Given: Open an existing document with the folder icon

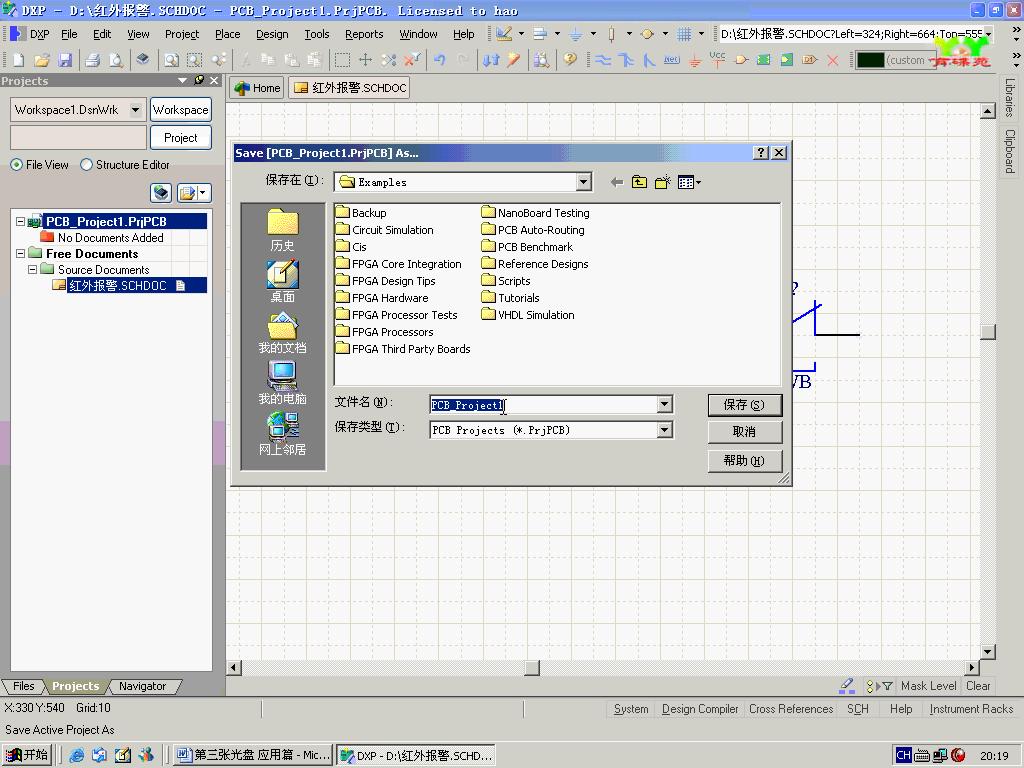Looking at the screenshot, I should coord(42,60).
